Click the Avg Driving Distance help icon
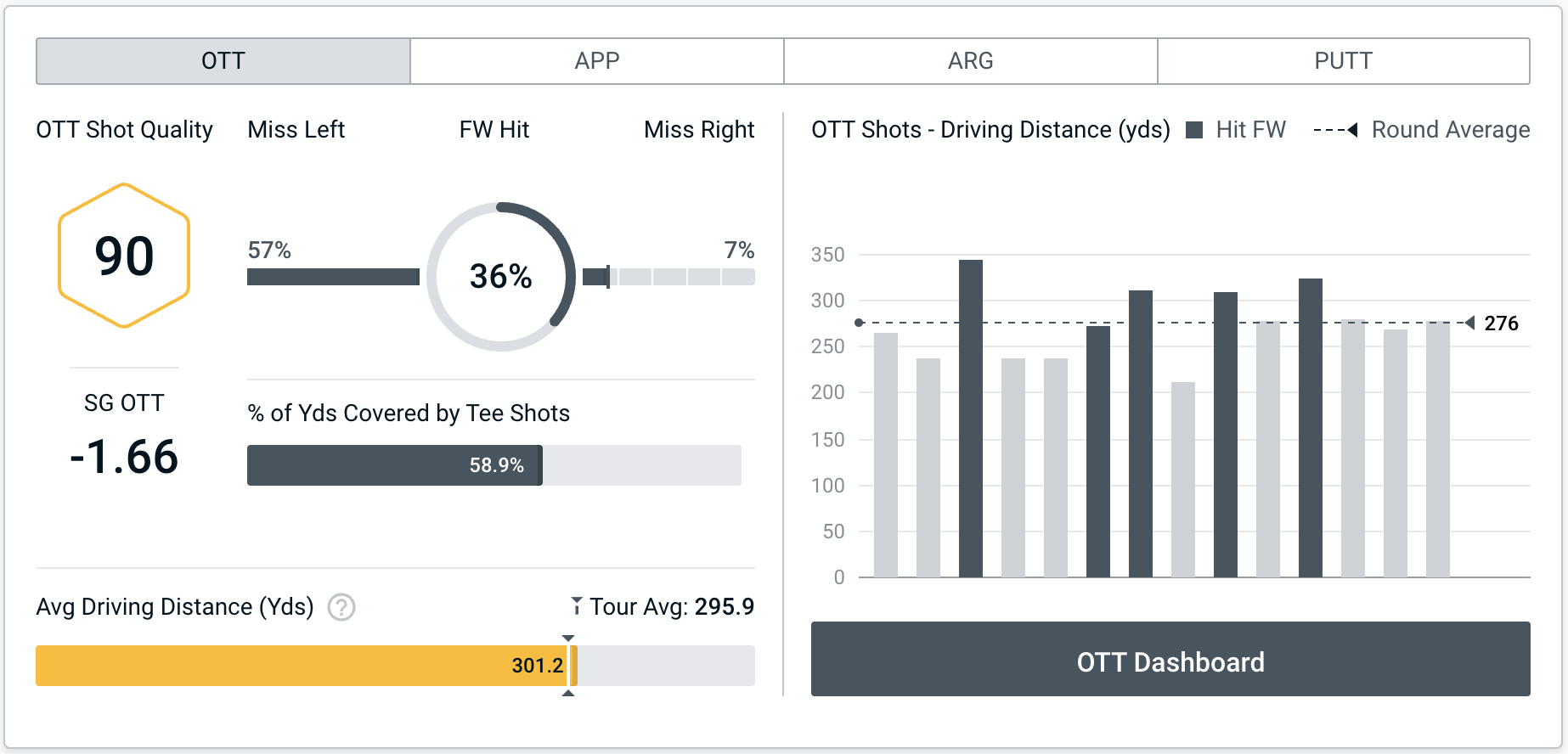The width and height of the screenshot is (1568, 754). pos(341,607)
